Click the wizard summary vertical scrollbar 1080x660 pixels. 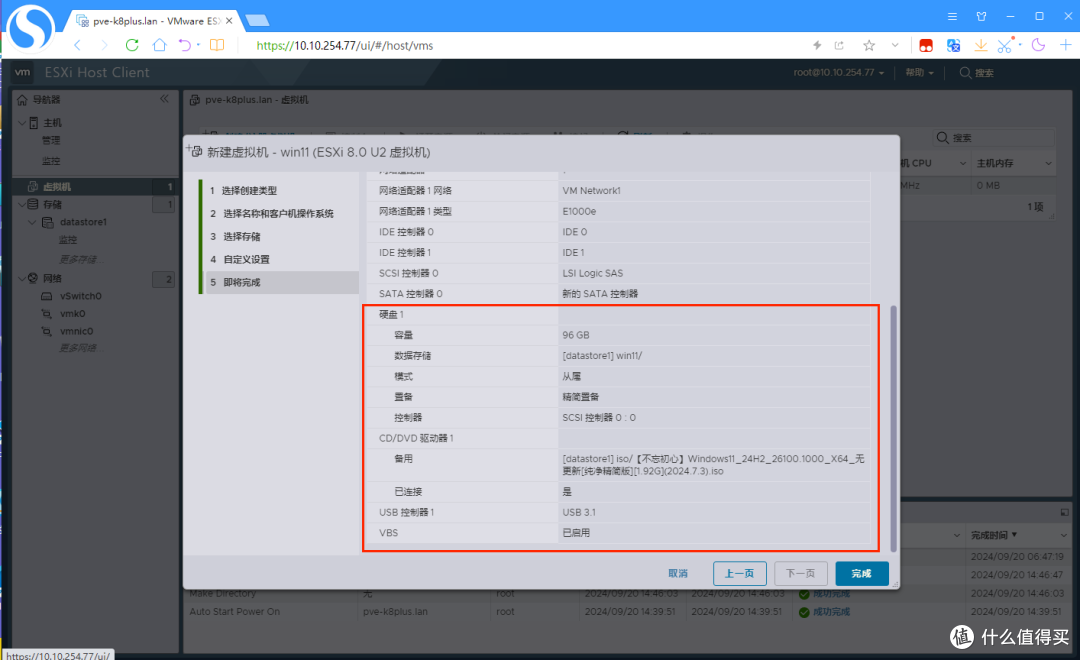pyautogui.click(x=893, y=427)
